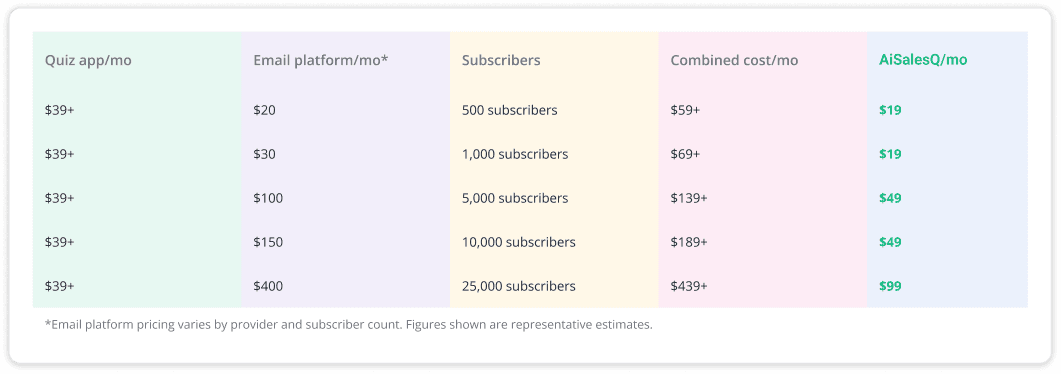The width and height of the screenshot is (1061, 374).
Task: Click the 1,000 subscribers cell
Action: click(x=515, y=154)
